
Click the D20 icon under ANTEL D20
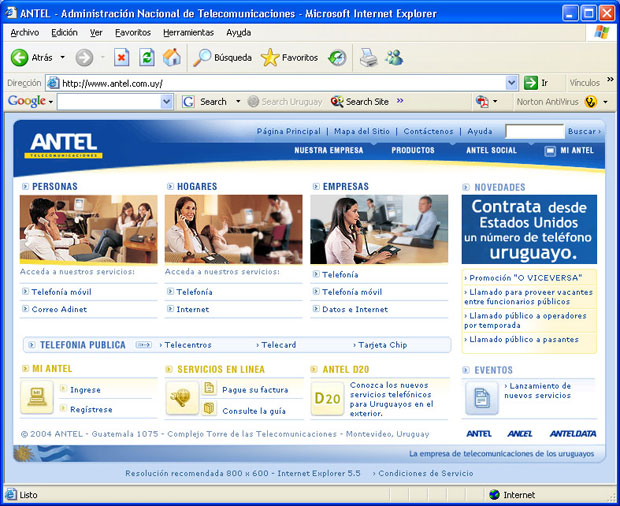click(327, 398)
